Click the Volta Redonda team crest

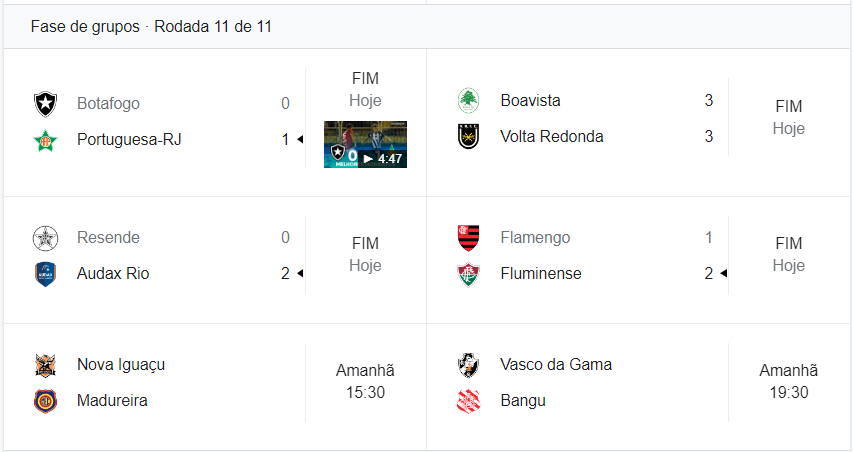pos(468,136)
